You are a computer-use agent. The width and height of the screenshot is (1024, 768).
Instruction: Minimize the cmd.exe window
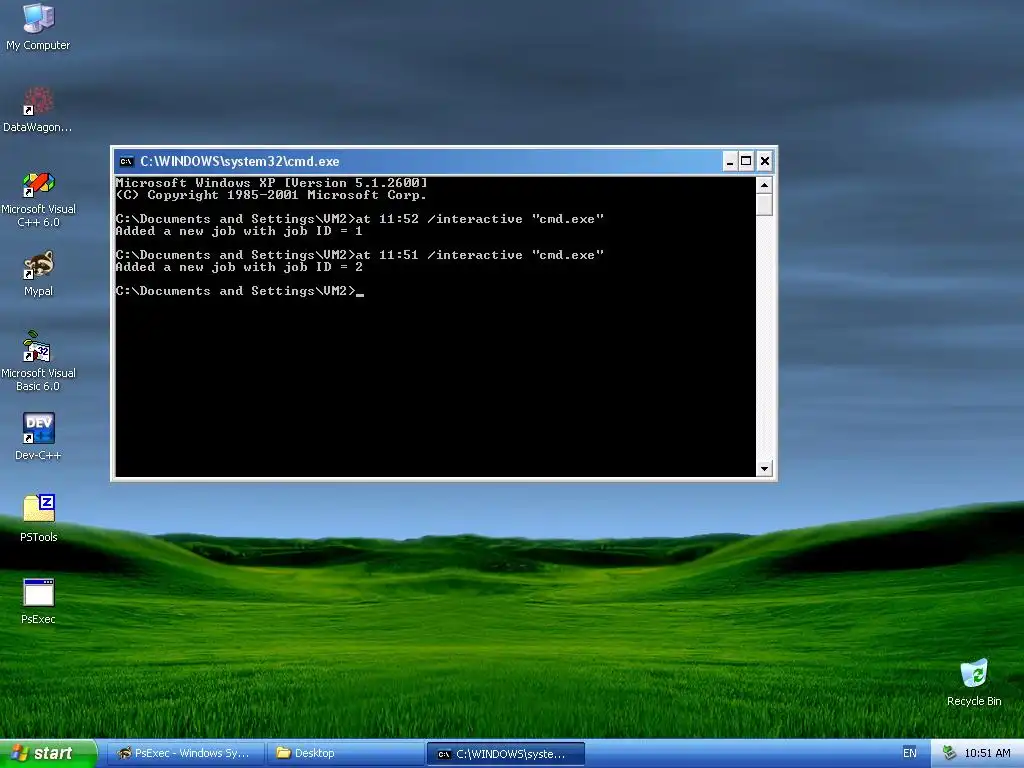coord(730,161)
